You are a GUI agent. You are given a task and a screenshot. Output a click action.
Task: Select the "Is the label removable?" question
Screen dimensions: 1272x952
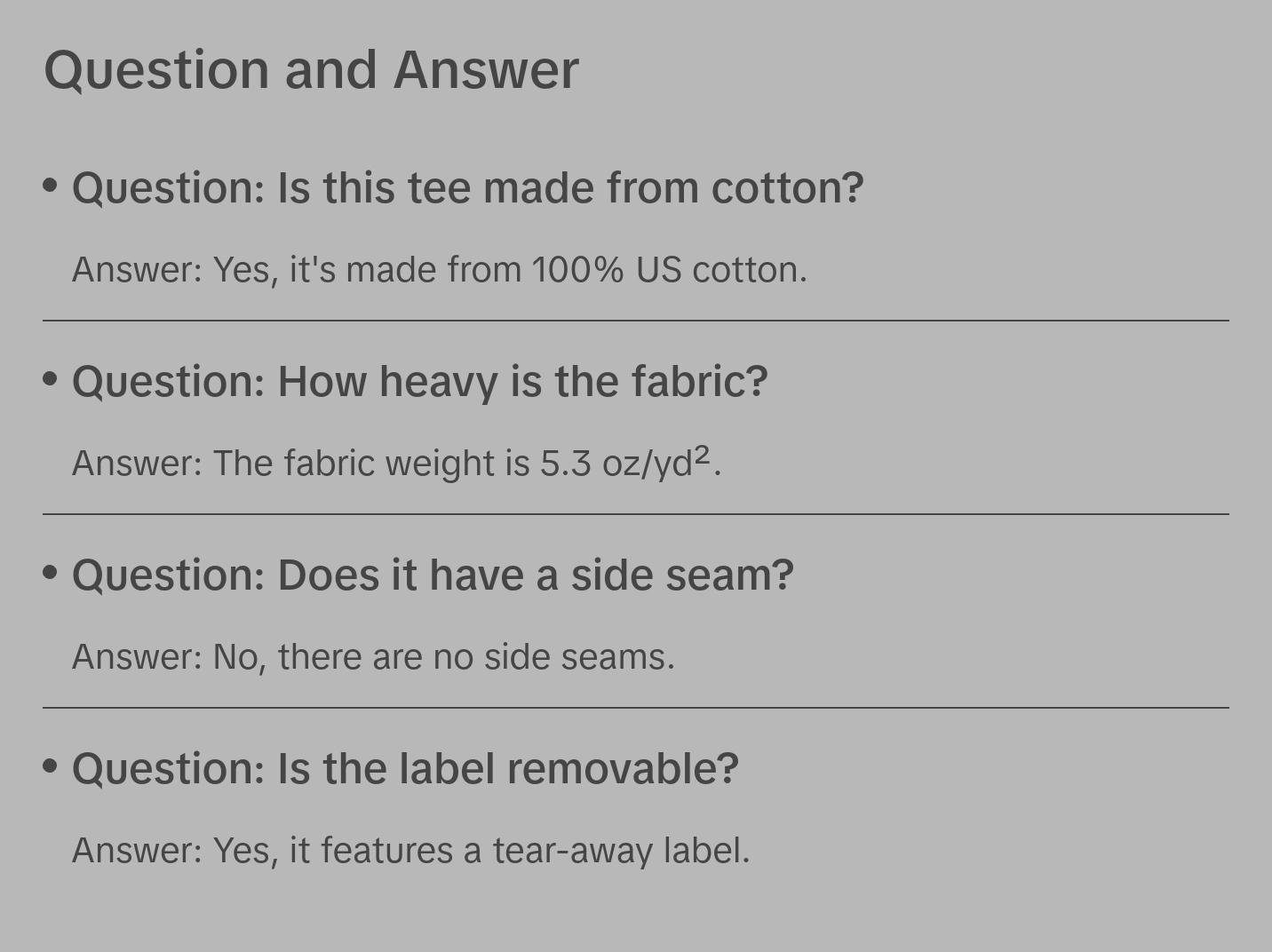pyautogui.click(x=405, y=769)
